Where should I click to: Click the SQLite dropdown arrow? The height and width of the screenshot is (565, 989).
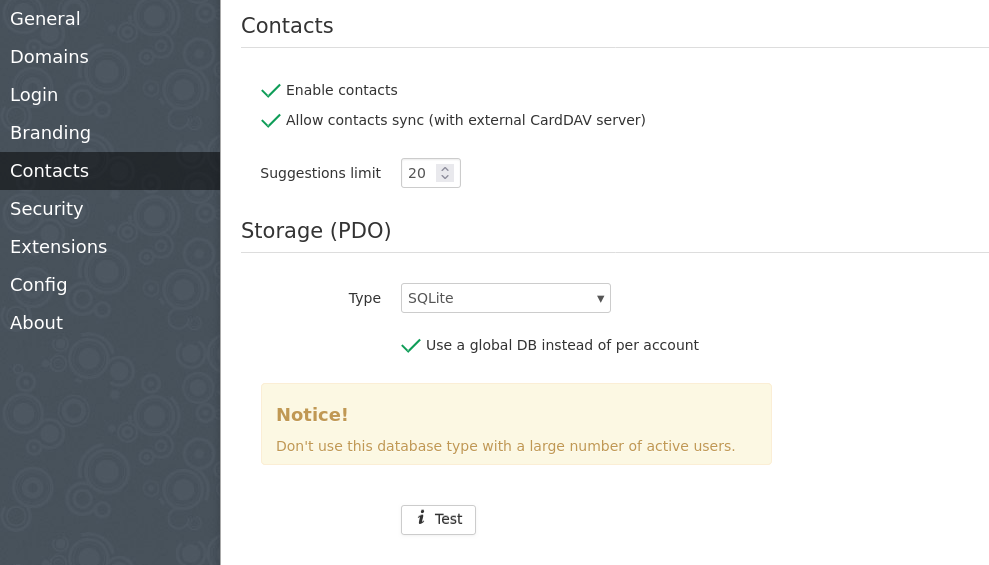(600, 299)
